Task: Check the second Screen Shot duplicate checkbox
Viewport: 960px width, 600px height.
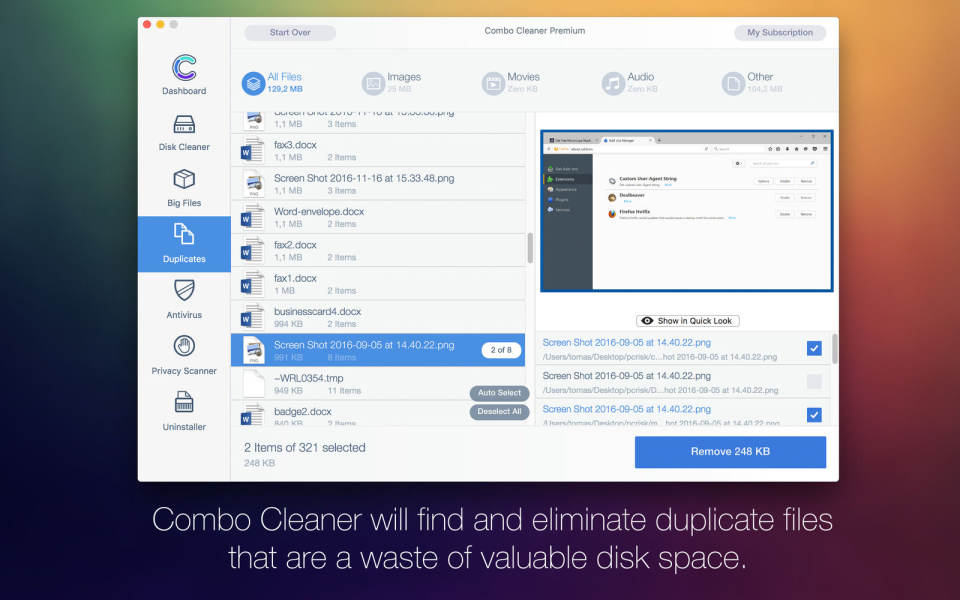Action: click(x=814, y=381)
